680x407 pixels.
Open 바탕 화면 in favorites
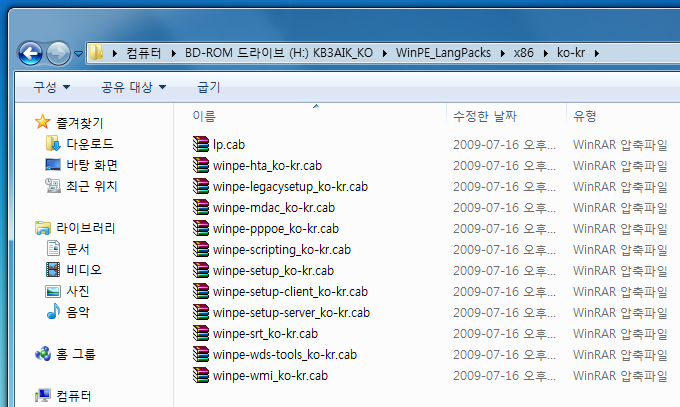pos(92,165)
